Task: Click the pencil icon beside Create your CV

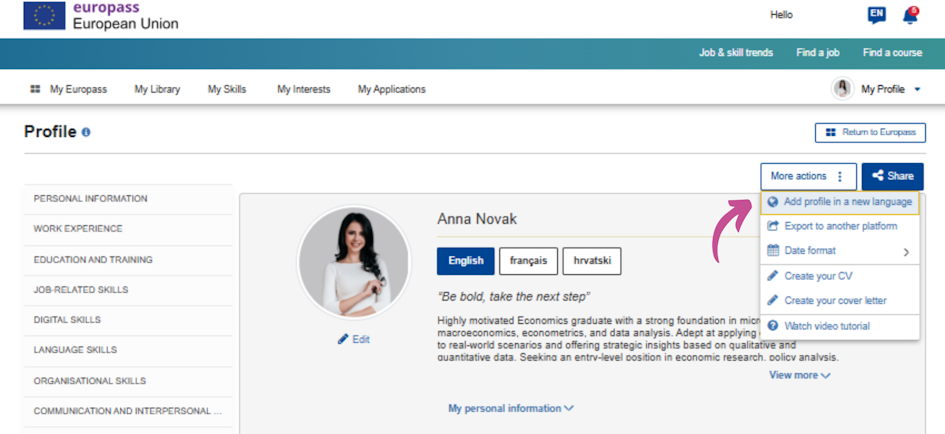Action: [x=773, y=276]
